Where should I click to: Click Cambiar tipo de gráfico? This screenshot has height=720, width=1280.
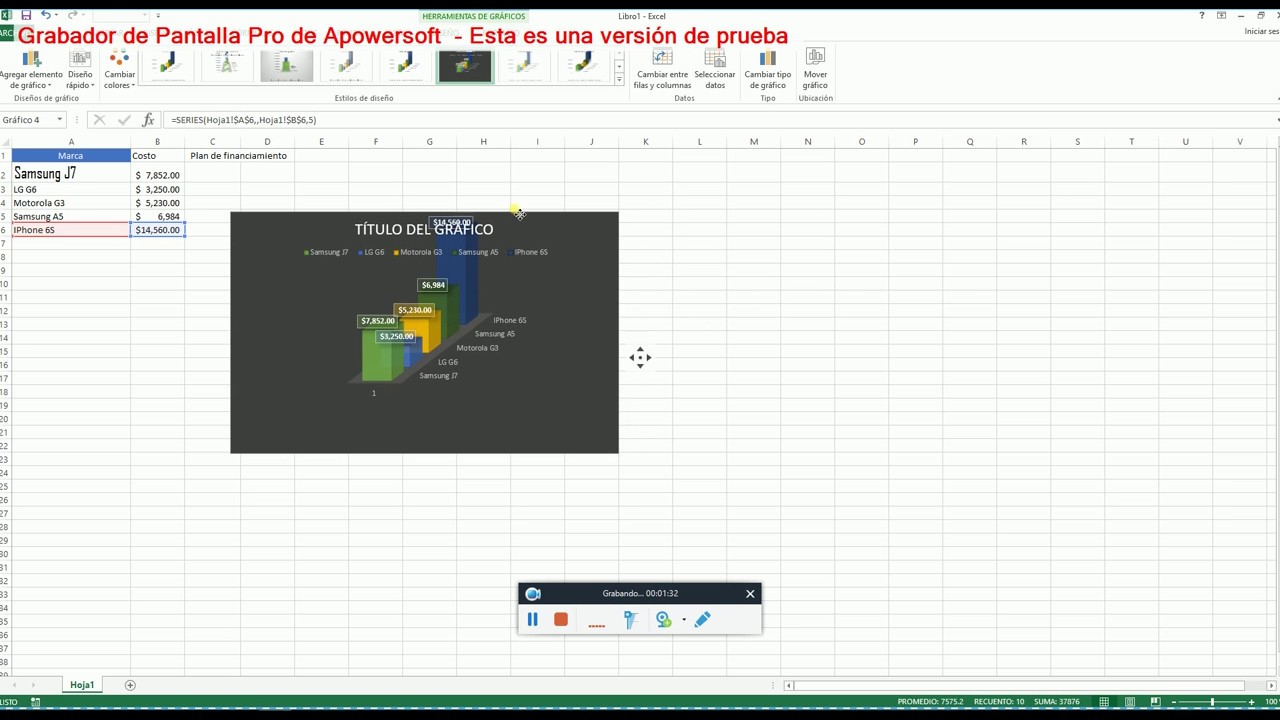point(768,70)
